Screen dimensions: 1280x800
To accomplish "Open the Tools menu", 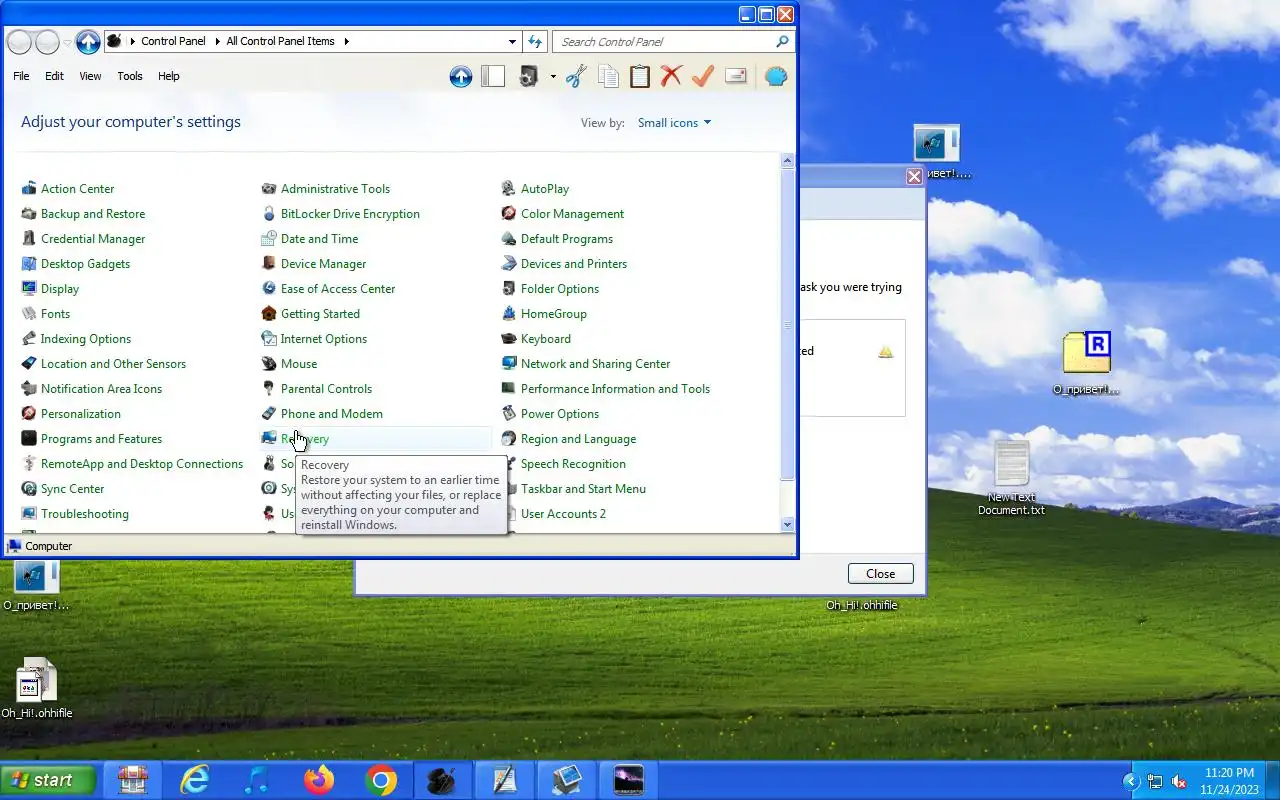I will point(130,76).
